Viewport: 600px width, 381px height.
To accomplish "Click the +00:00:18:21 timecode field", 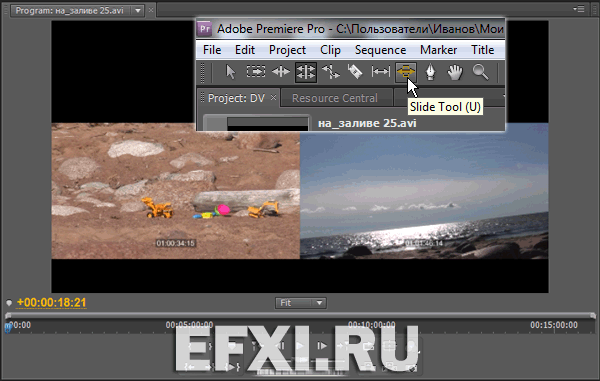I will coord(51,303).
